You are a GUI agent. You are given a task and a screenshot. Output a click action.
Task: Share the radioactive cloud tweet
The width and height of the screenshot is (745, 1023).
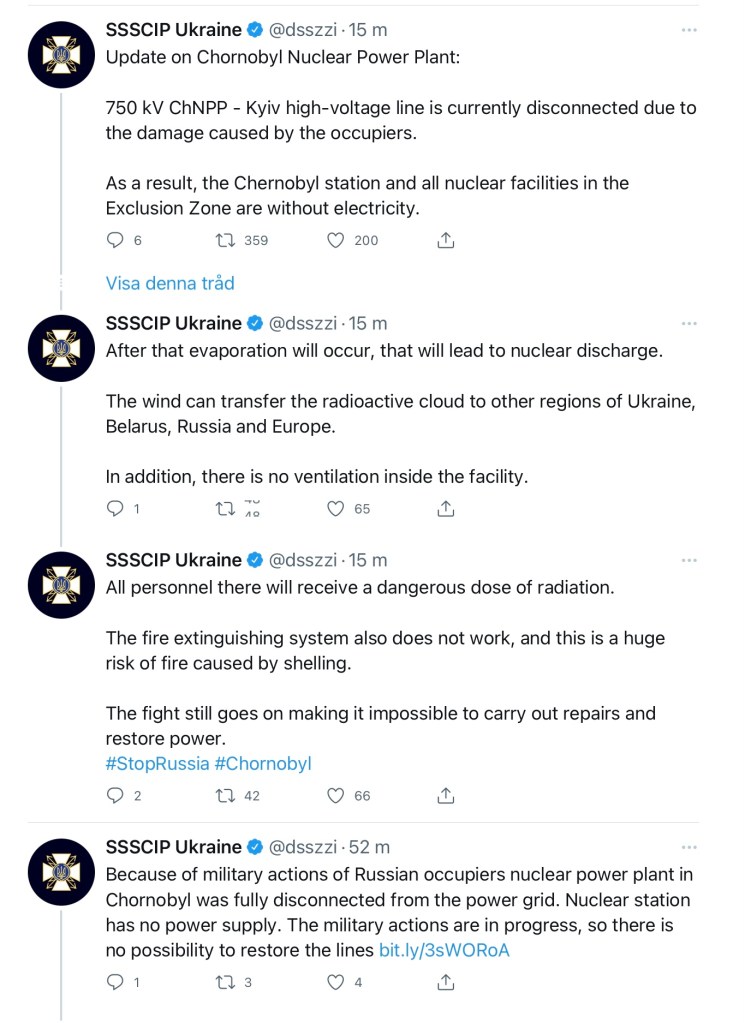coord(446,508)
